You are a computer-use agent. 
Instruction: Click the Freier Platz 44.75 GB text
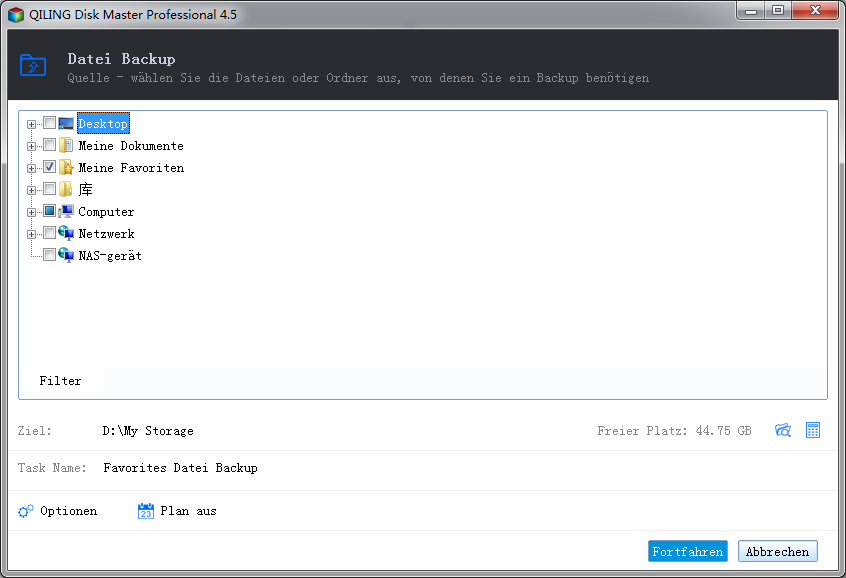pos(674,431)
